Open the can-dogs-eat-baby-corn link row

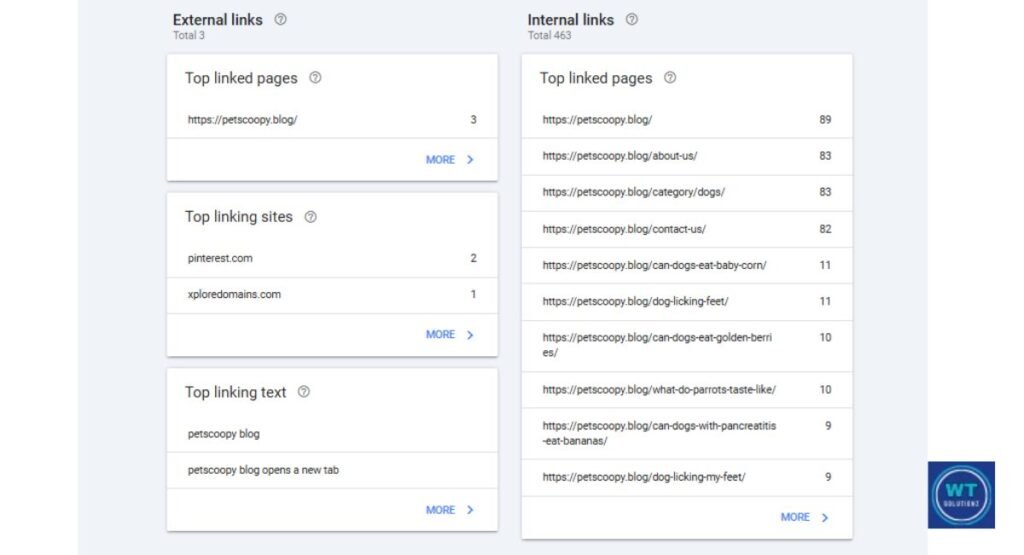point(687,265)
